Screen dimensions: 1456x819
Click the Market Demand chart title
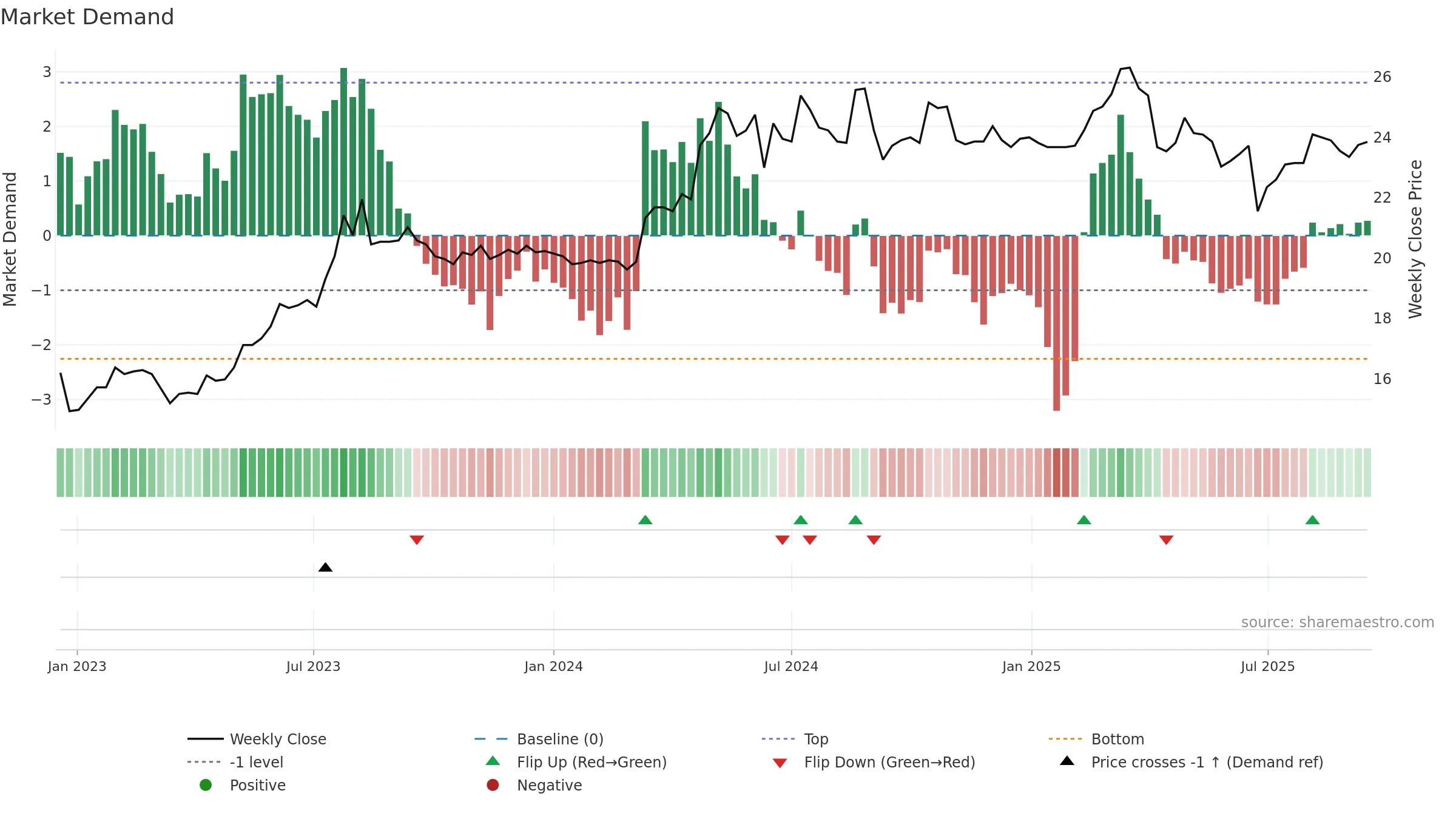87,17
